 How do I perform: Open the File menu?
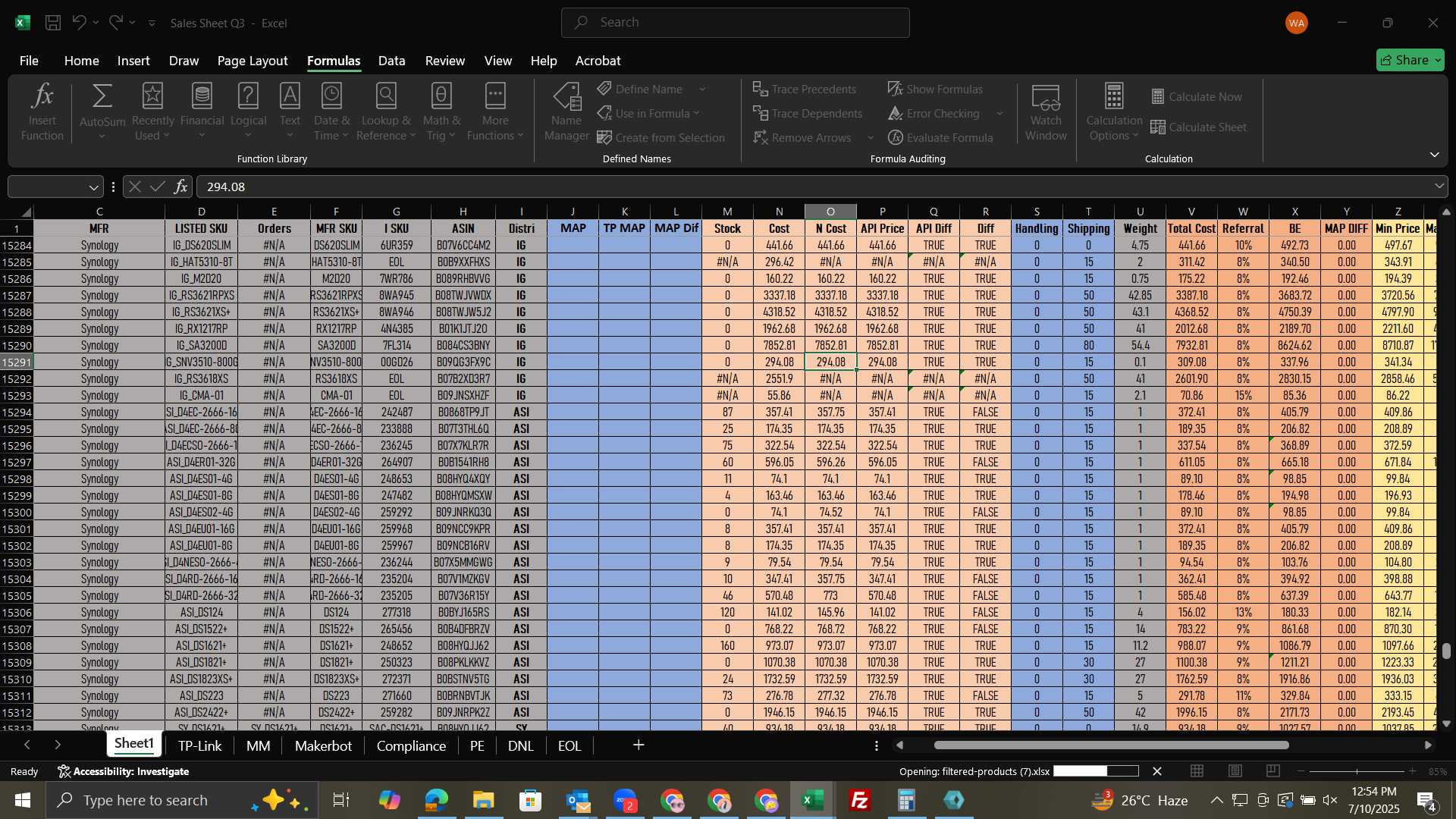point(29,61)
